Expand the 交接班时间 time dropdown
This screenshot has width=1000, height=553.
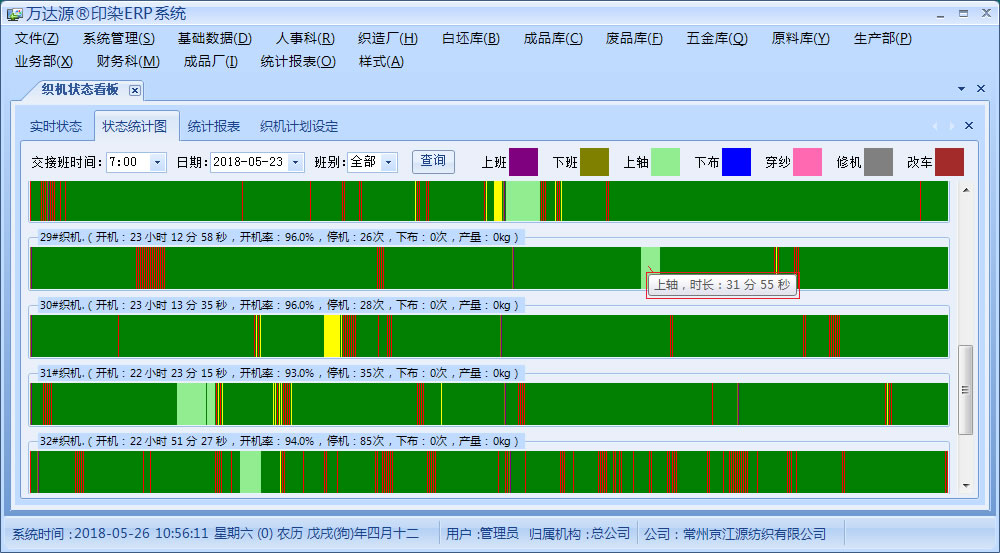click(157, 162)
